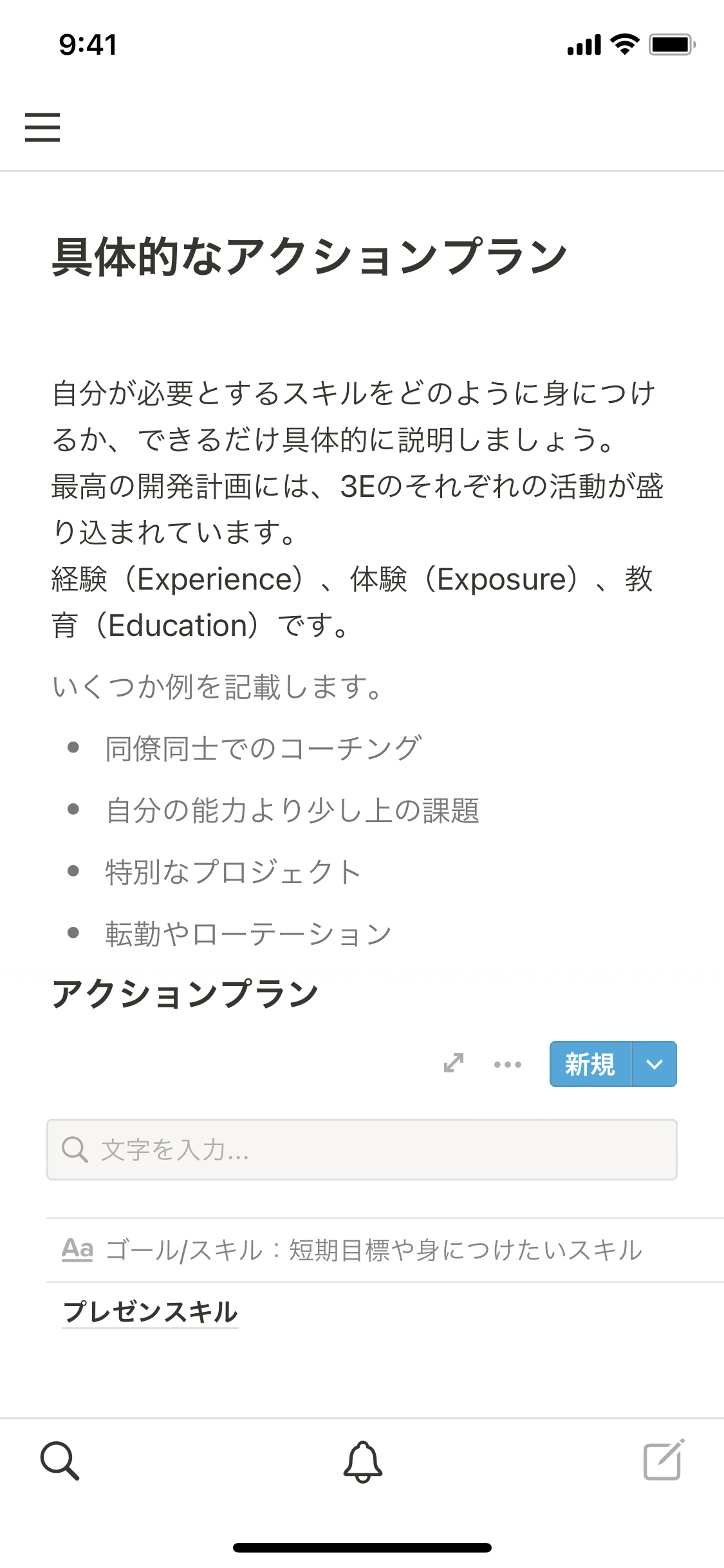
Task: Tap the いくつか例を記載します text line
Action: [219, 687]
